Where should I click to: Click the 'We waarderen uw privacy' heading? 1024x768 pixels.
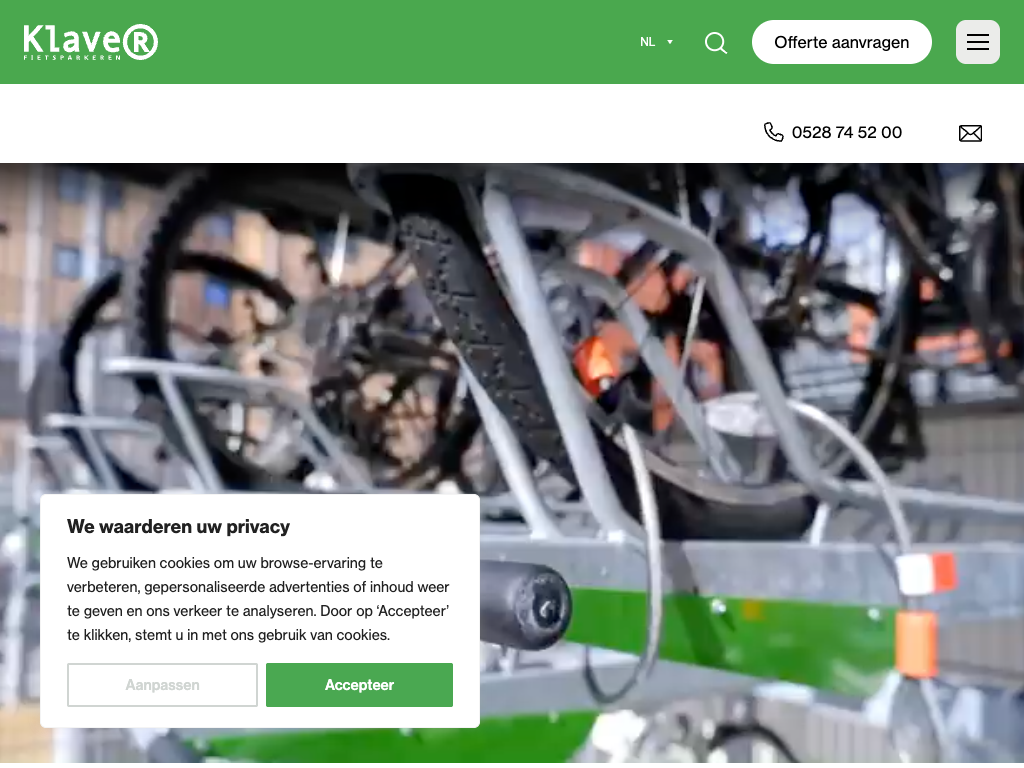click(x=178, y=526)
